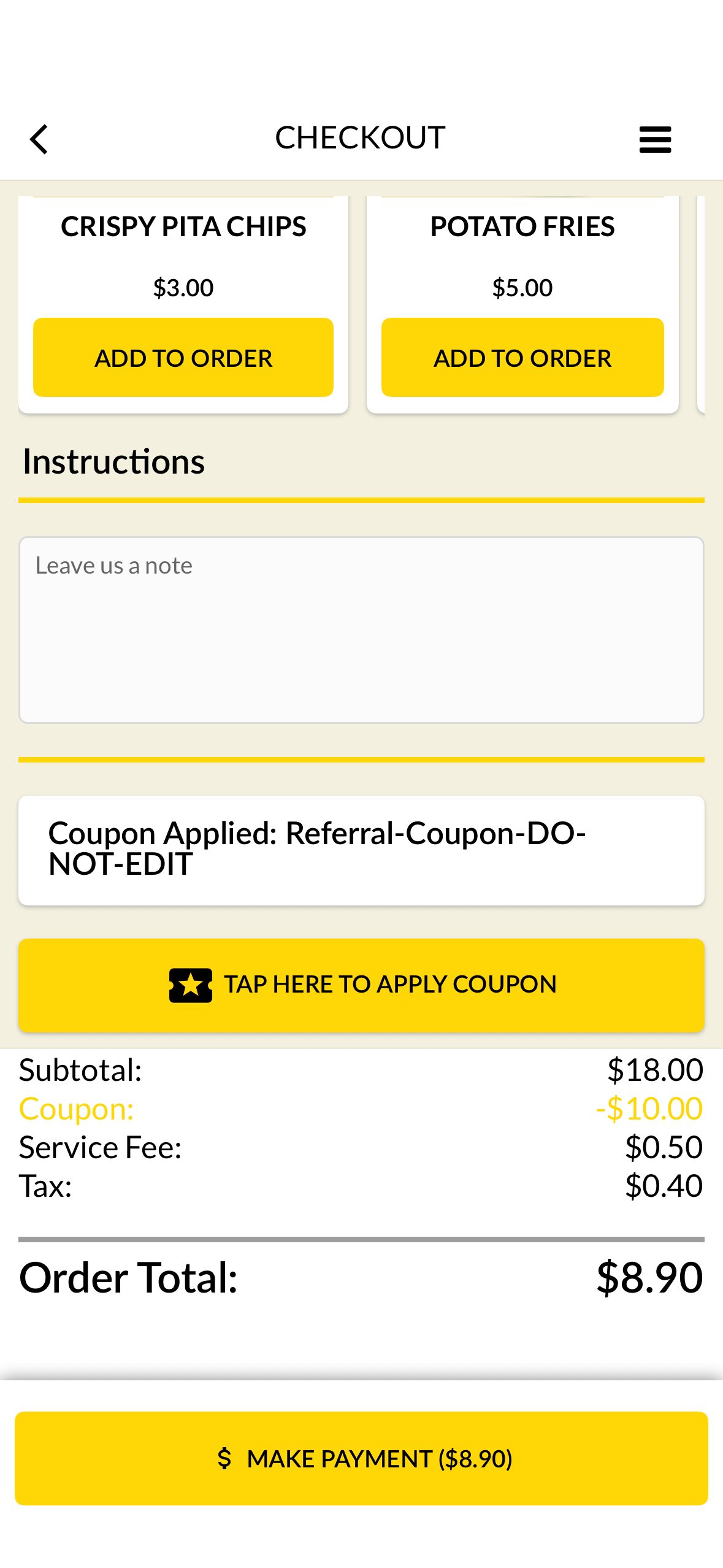
Task: Tap the Crispy Pita Chips title
Action: [x=183, y=226]
